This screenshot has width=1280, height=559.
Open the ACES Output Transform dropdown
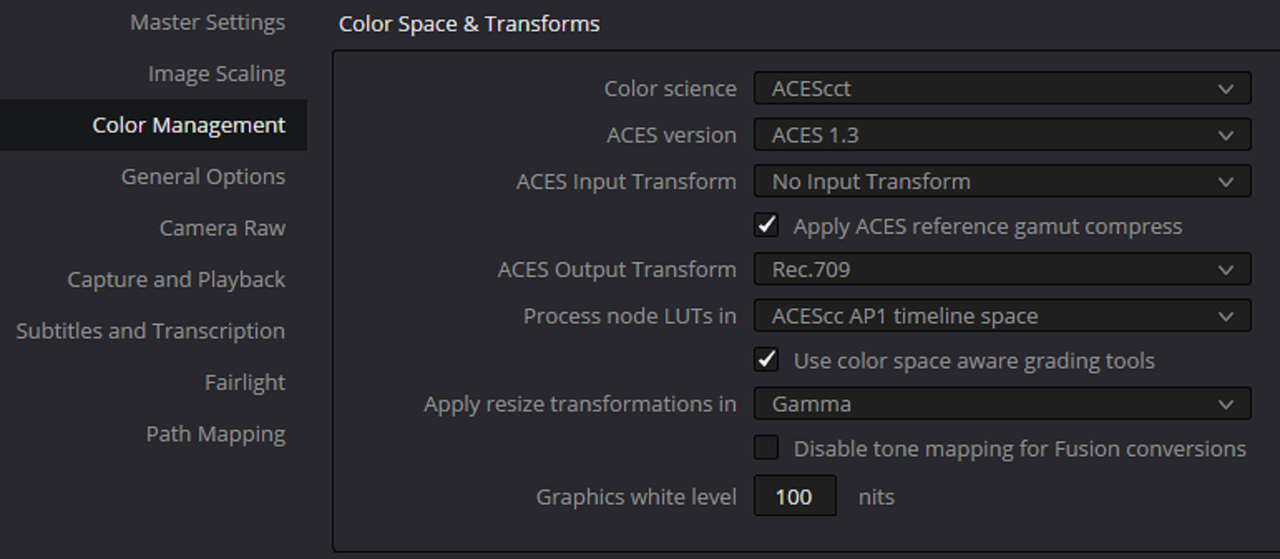[x=1001, y=269]
